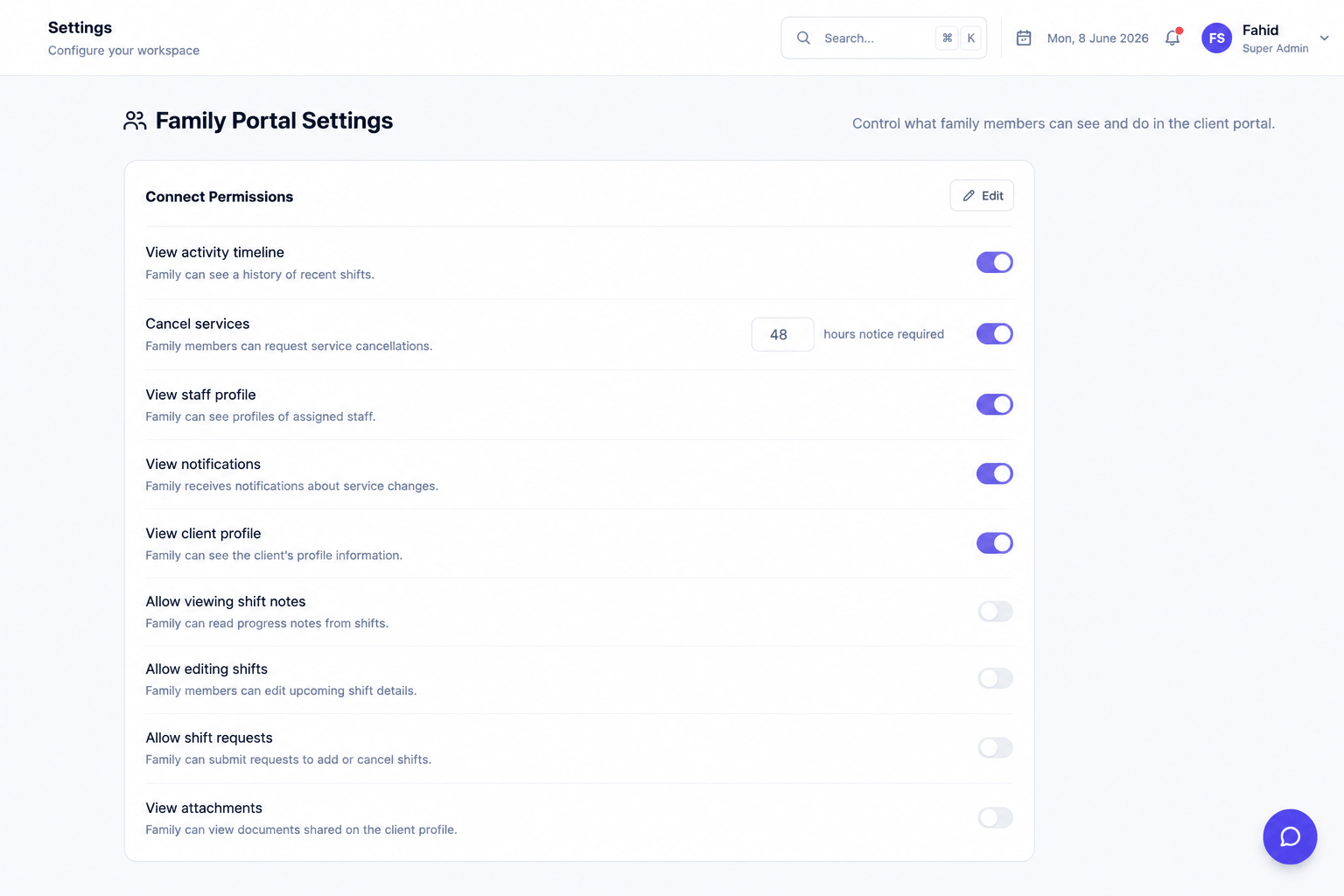Click 'Control what family members can see' description
Screen dimensions: 1344x896
click(1063, 123)
